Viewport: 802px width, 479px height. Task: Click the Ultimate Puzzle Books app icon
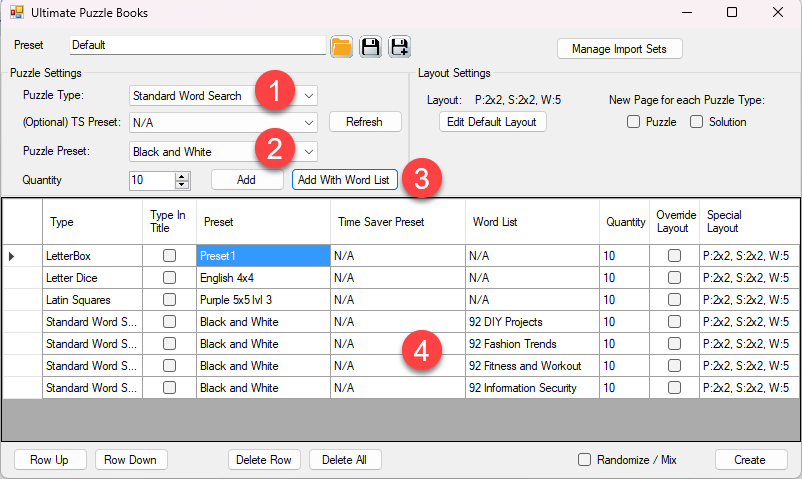pyautogui.click(x=16, y=12)
